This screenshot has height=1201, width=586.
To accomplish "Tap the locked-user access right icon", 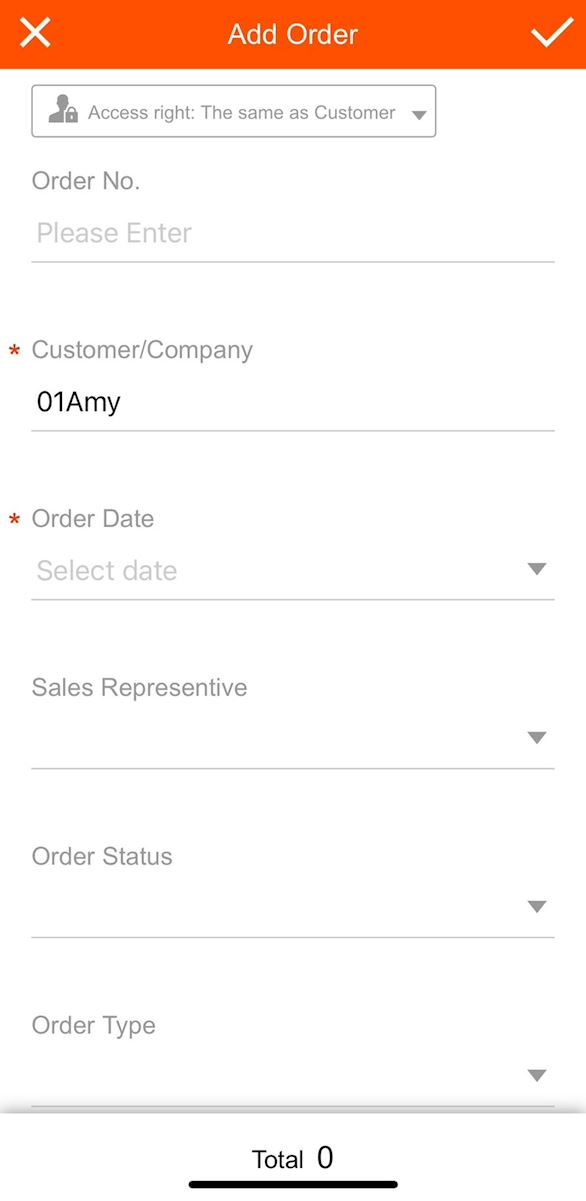I will 63,110.
